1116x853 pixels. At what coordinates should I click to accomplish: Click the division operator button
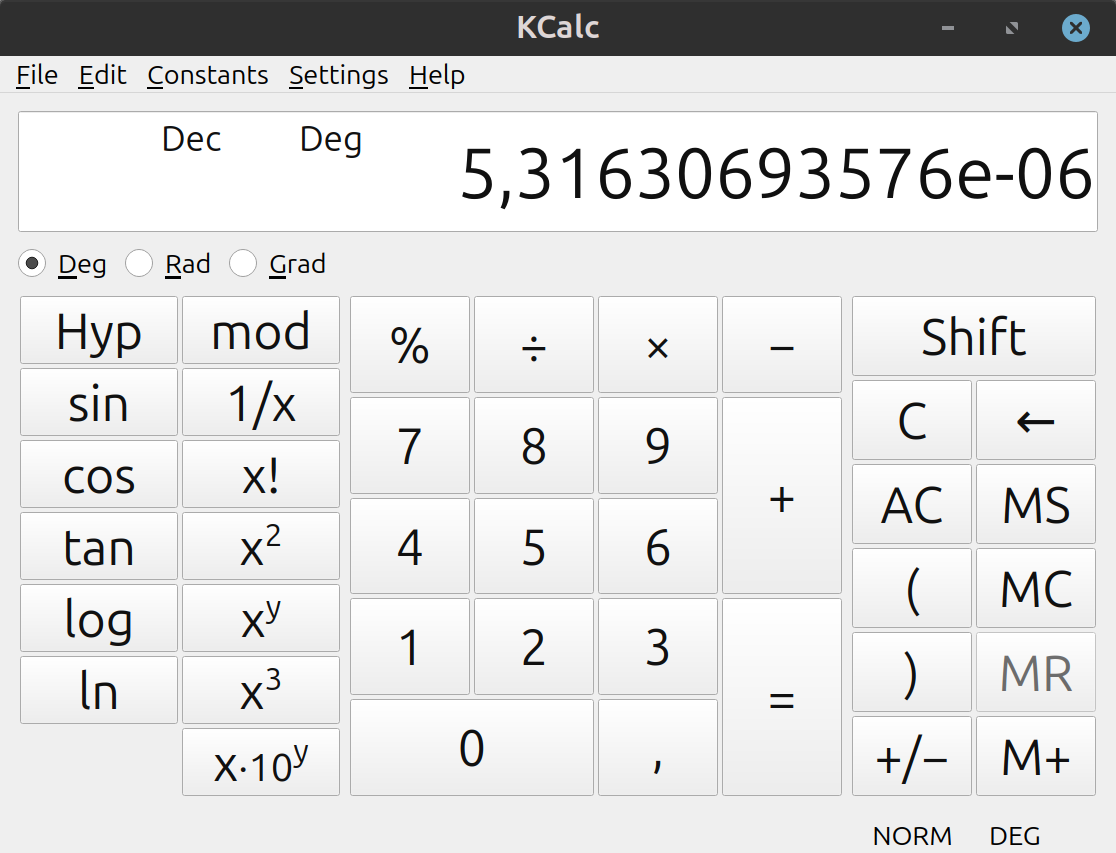coord(533,345)
